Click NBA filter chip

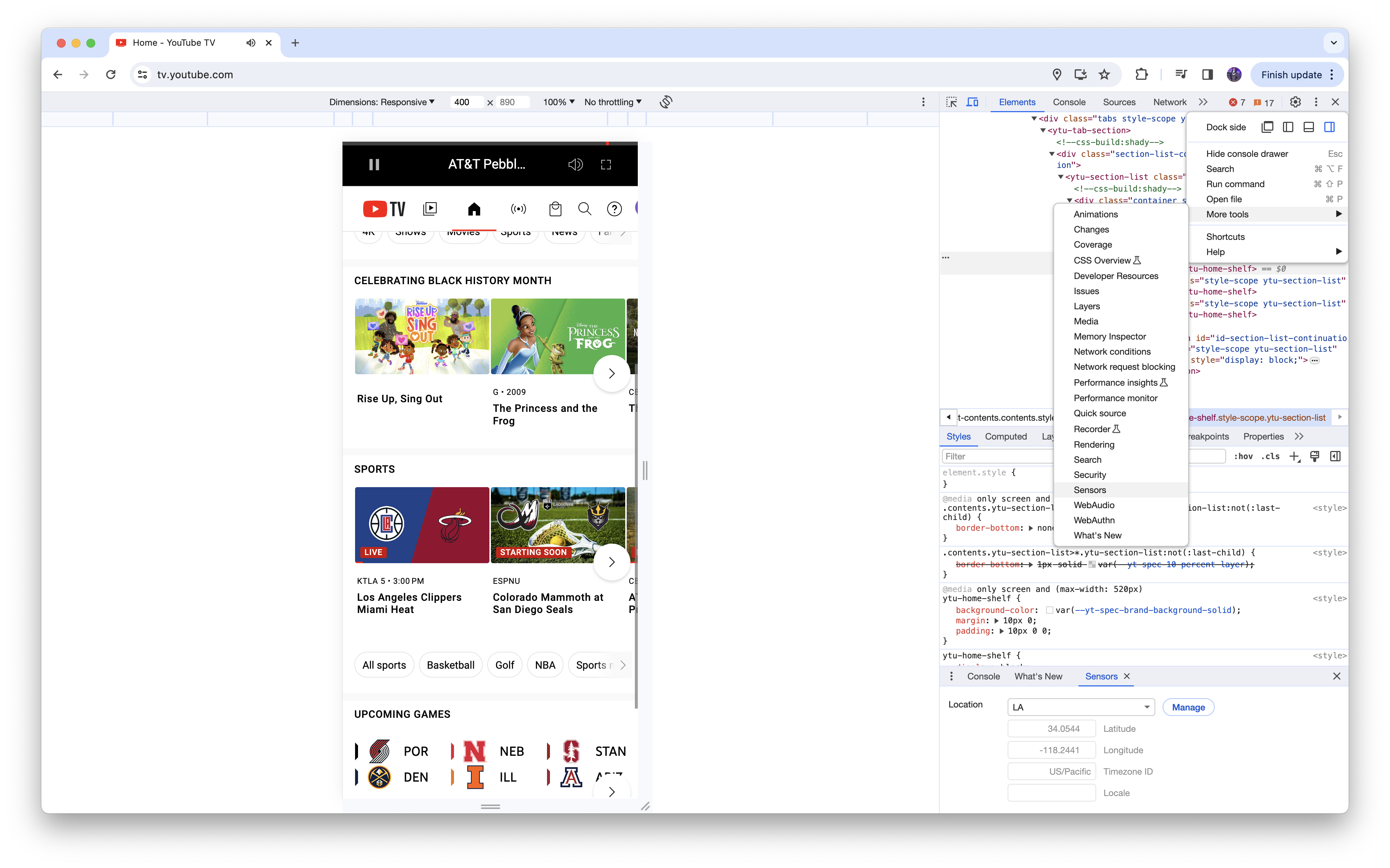tap(545, 665)
